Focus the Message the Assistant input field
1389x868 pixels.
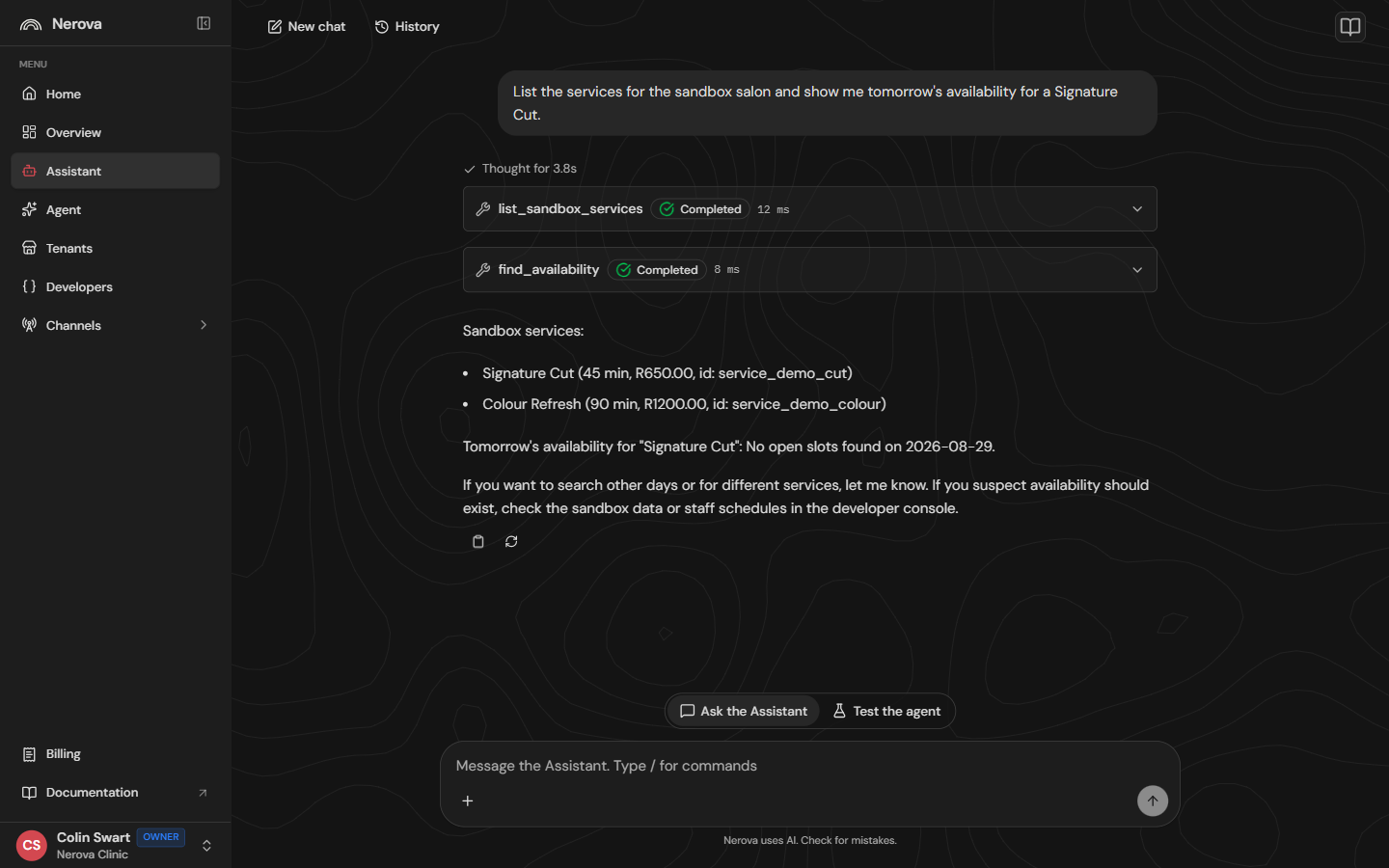[x=810, y=766]
